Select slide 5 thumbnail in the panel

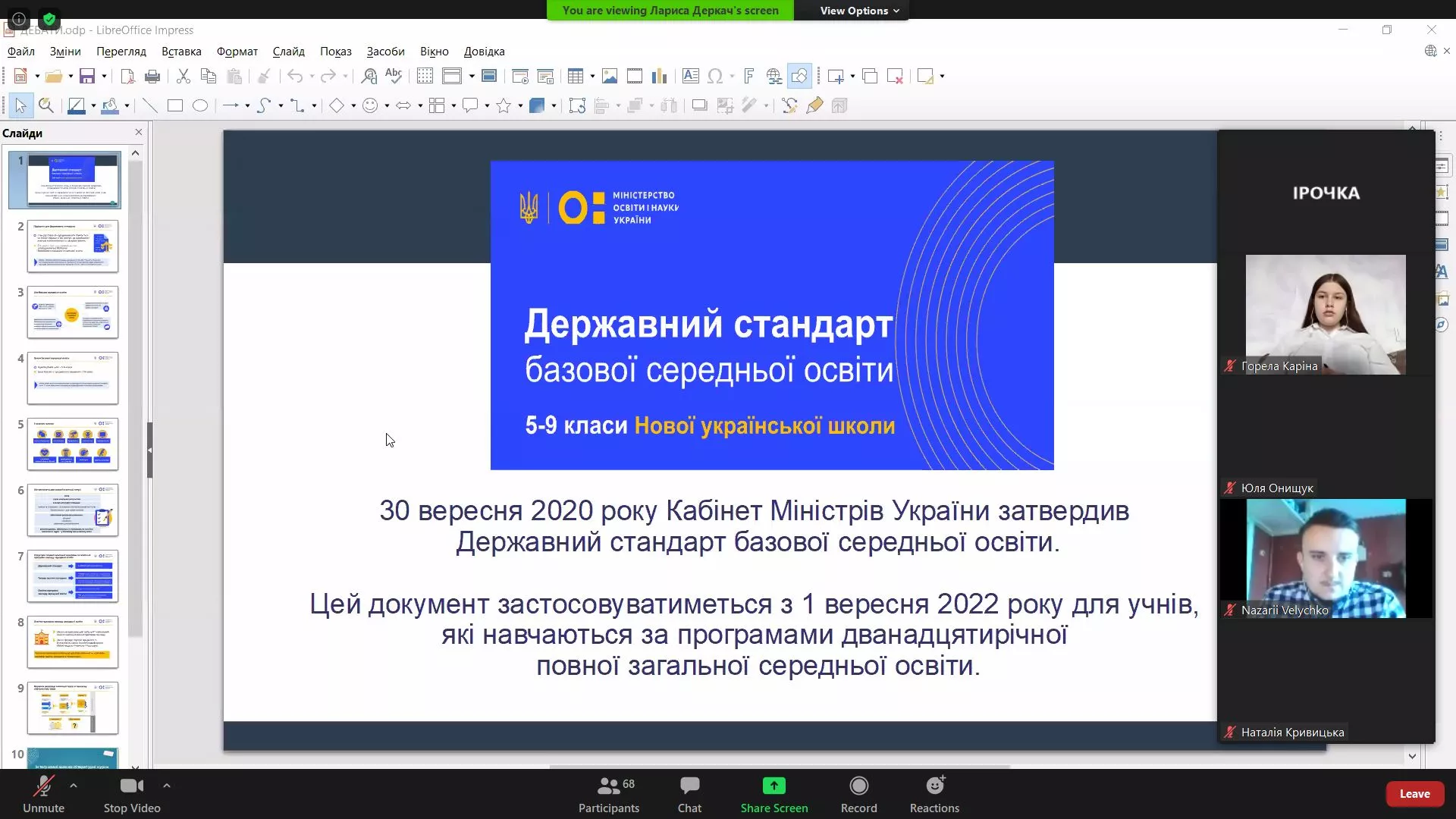pyautogui.click(x=72, y=444)
